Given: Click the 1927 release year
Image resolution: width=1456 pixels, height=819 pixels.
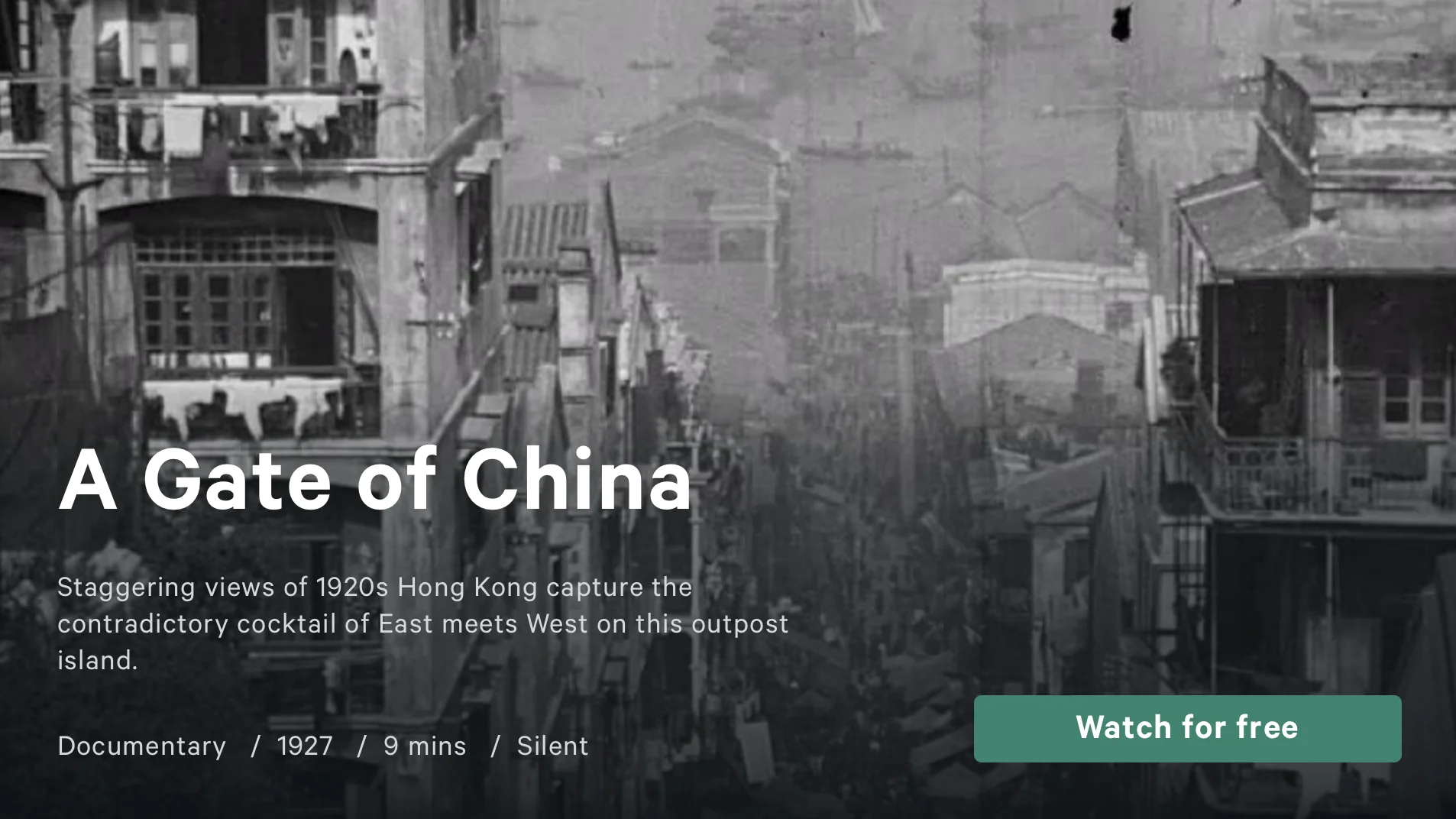Looking at the screenshot, I should click(x=305, y=746).
